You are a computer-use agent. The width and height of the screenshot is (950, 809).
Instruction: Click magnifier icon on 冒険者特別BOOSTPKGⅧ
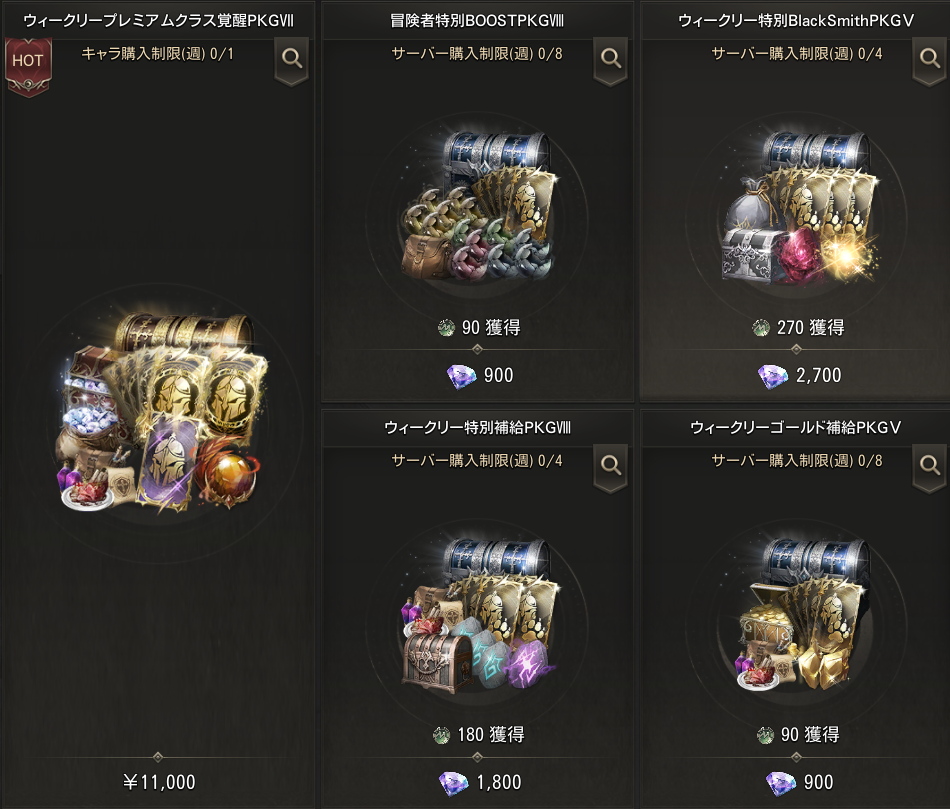click(611, 60)
